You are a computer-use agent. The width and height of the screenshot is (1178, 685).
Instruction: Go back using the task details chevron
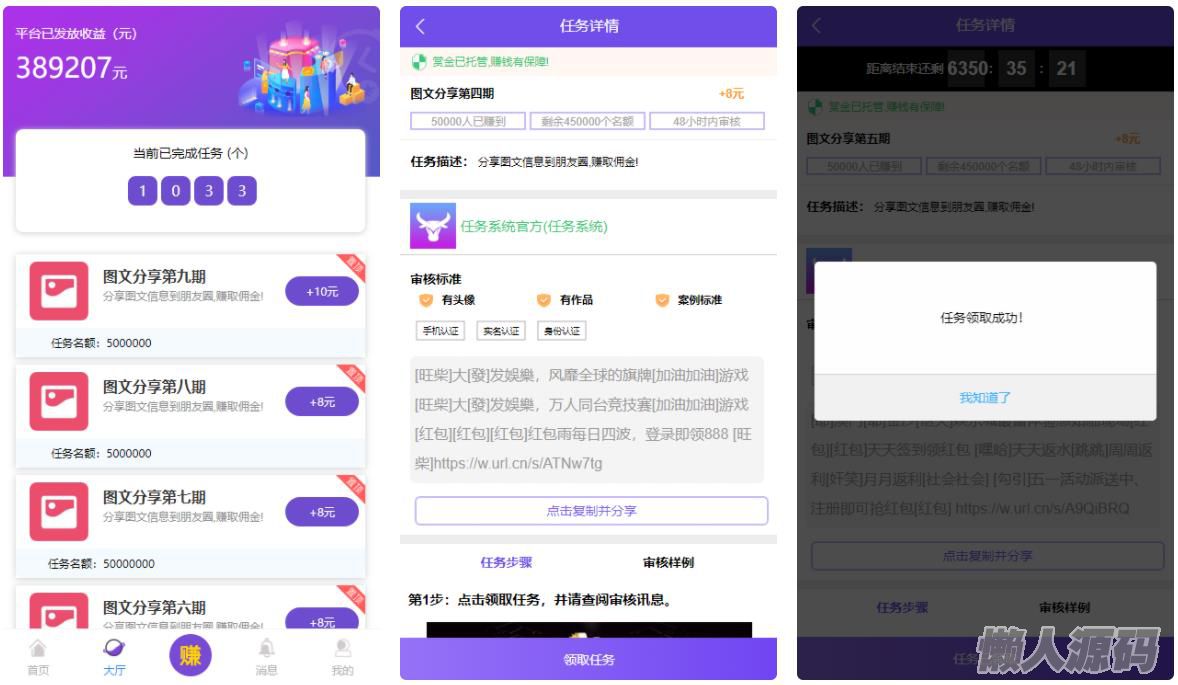[420, 27]
